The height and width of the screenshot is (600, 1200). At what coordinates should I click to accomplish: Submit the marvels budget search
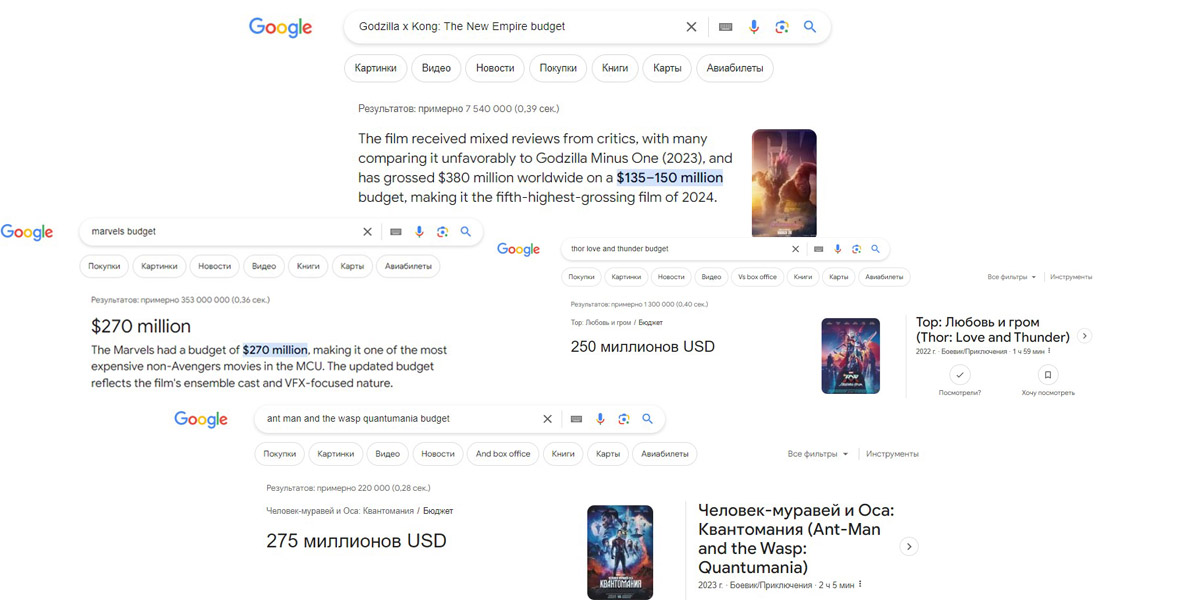(465, 231)
